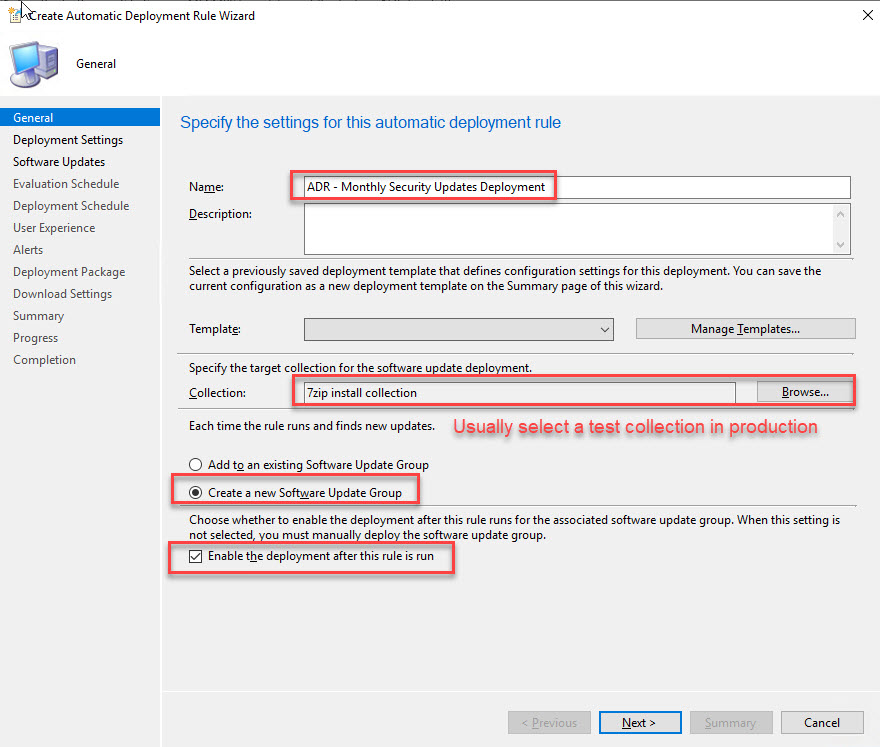Select Add to an existing Software Update Group
Viewport: 880px width, 747px height.
(x=196, y=465)
